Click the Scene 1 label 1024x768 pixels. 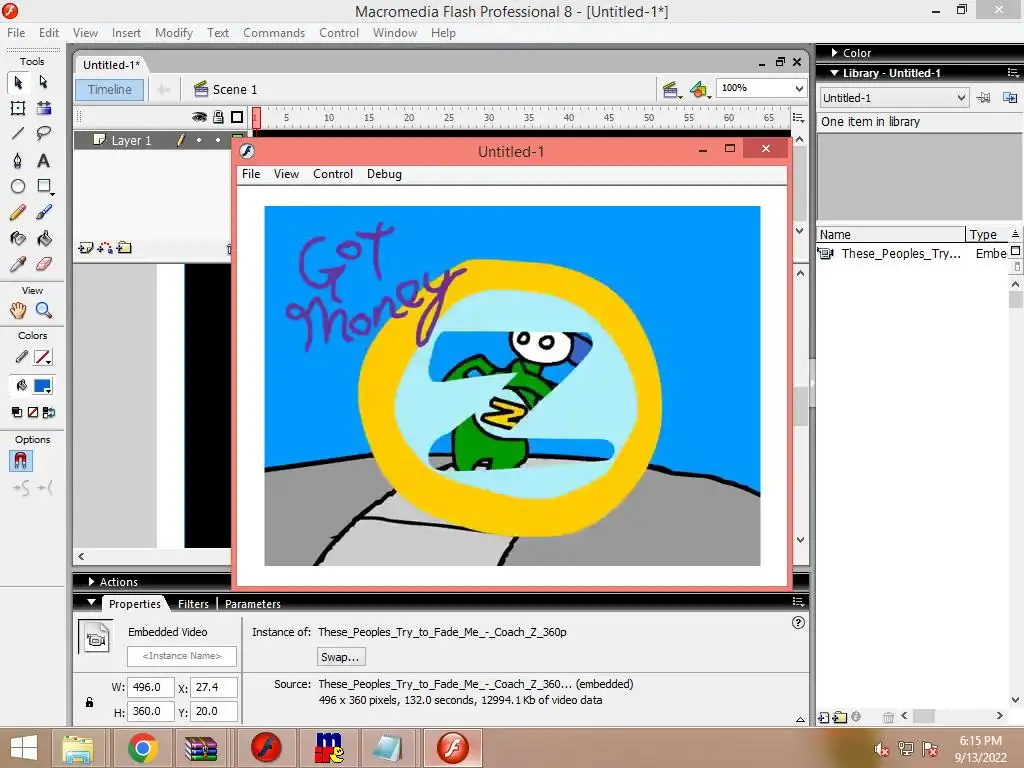coord(234,89)
